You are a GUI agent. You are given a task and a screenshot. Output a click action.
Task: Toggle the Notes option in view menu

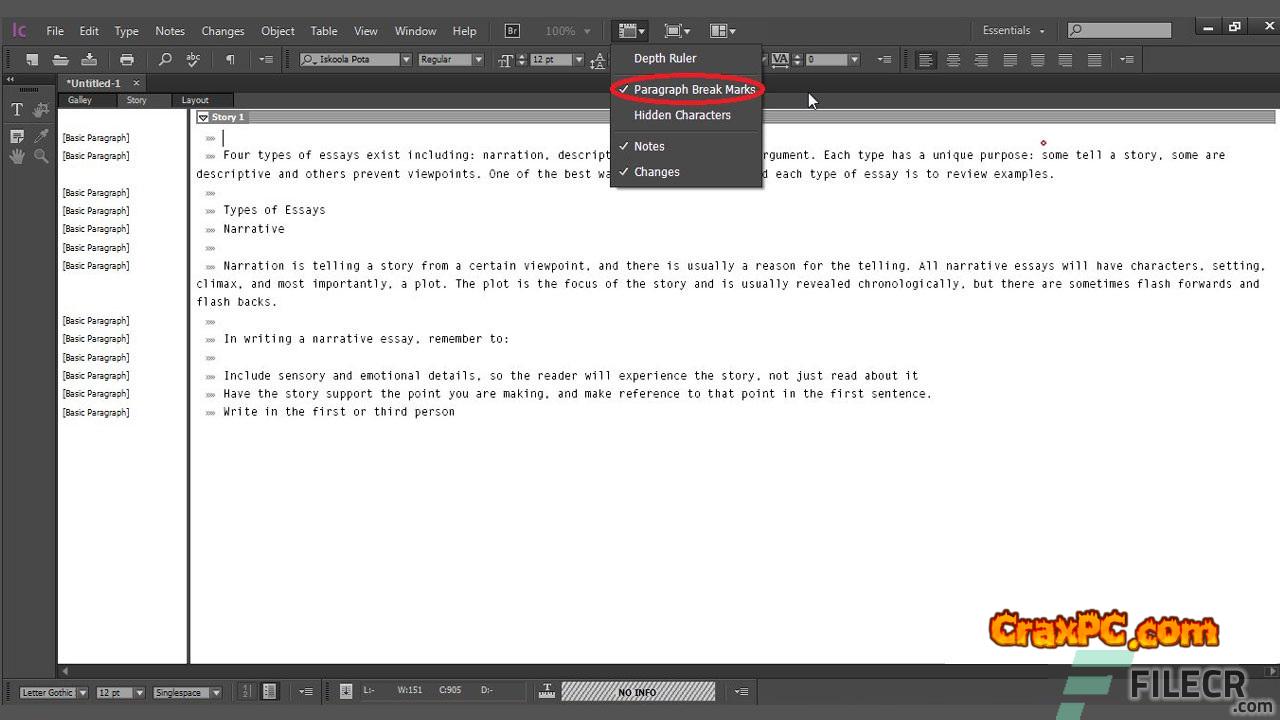(649, 146)
